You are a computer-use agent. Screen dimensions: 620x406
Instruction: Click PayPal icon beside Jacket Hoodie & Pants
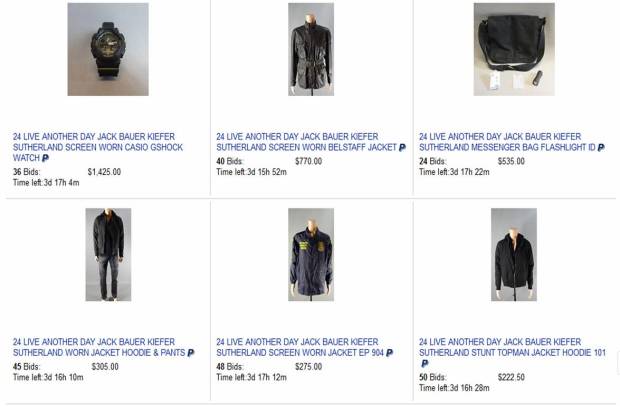pyautogui.click(x=191, y=353)
